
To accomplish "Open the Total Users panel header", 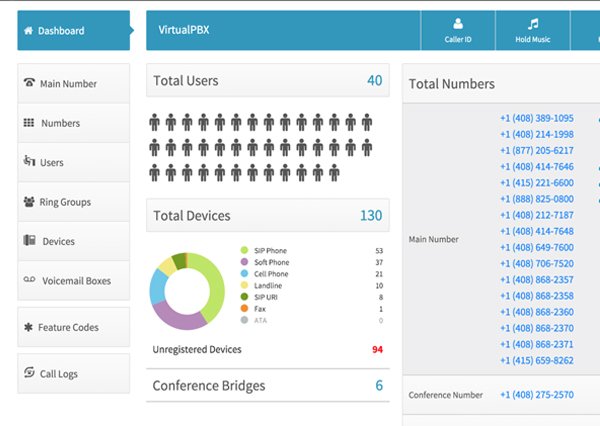I will [x=268, y=80].
